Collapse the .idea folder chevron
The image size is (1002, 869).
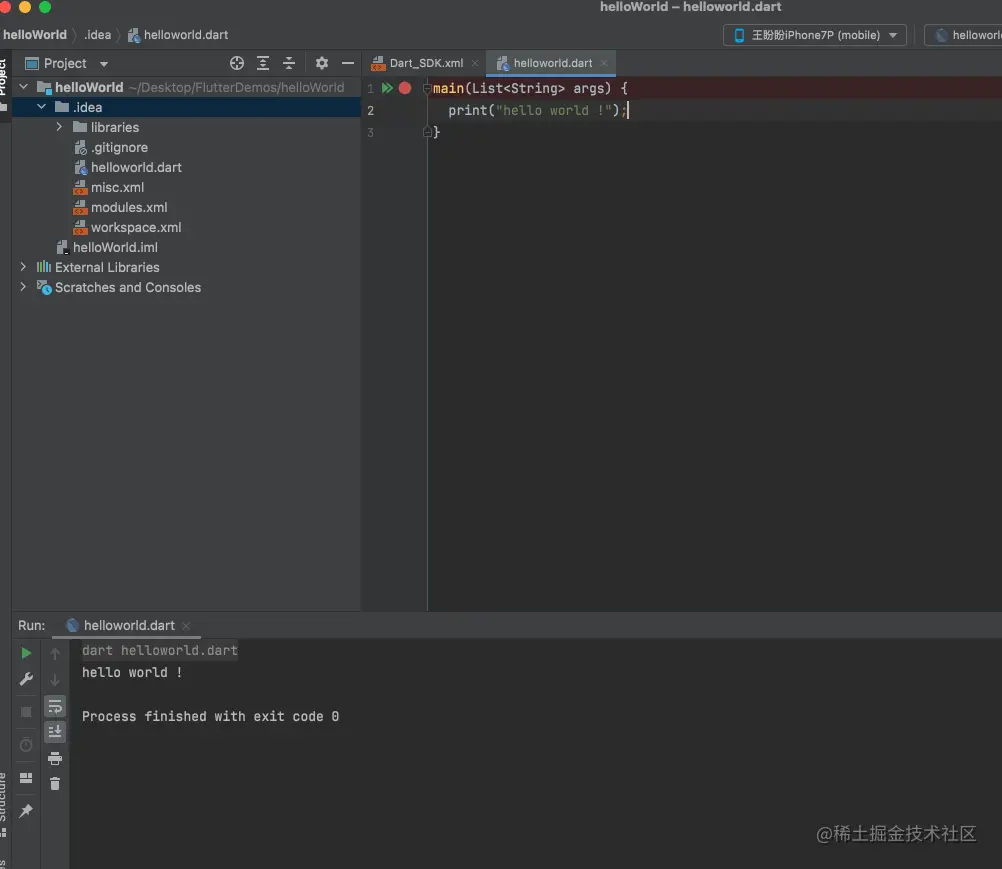click(42, 107)
